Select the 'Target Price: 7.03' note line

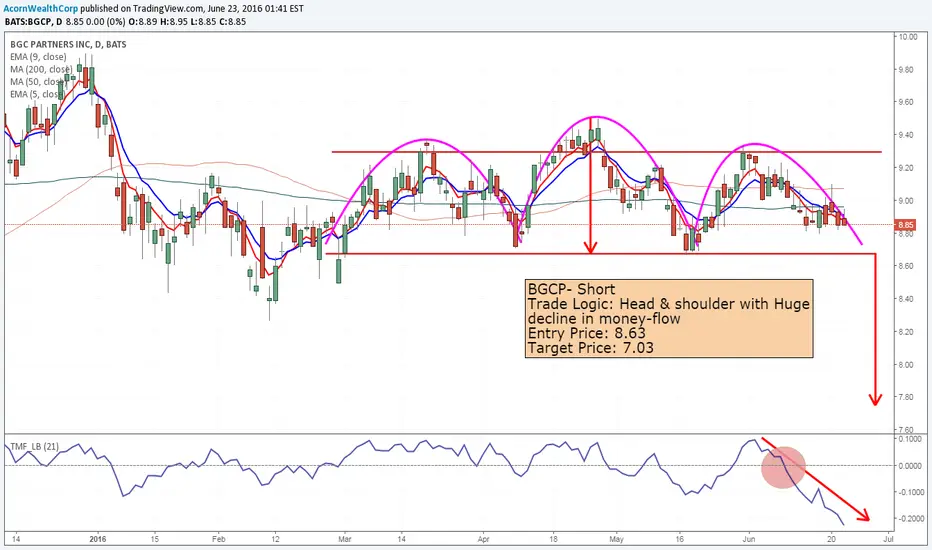[x=591, y=348]
